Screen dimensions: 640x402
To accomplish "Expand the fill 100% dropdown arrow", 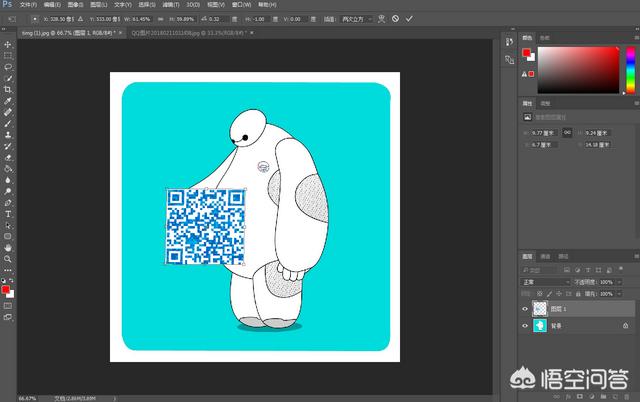I will 620,294.
